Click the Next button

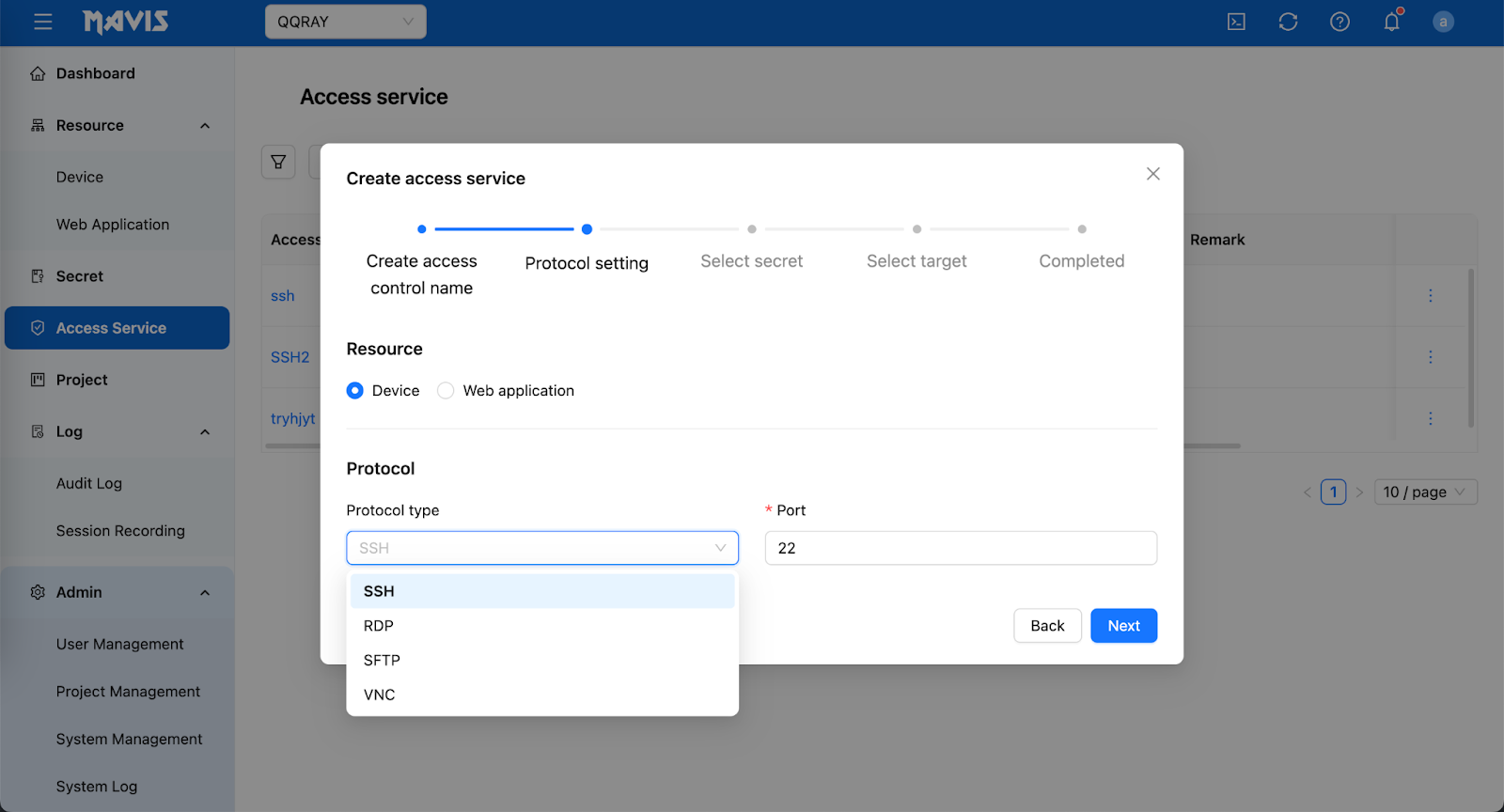1123,626
